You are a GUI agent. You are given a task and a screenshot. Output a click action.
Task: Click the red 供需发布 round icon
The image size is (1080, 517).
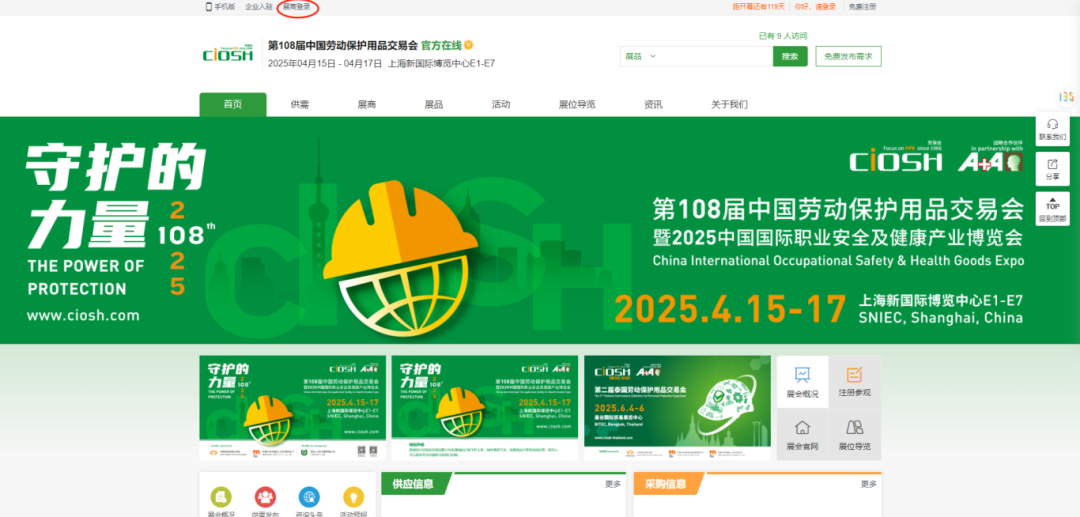(265, 497)
